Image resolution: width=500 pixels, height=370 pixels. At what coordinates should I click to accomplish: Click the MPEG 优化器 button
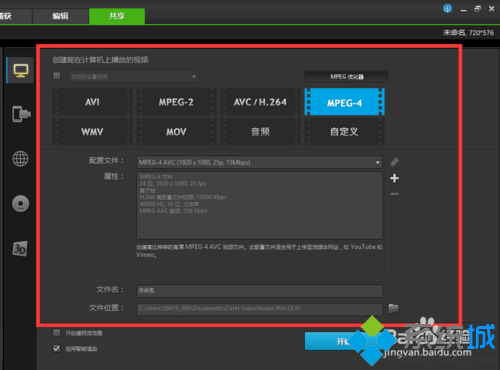(x=346, y=77)
